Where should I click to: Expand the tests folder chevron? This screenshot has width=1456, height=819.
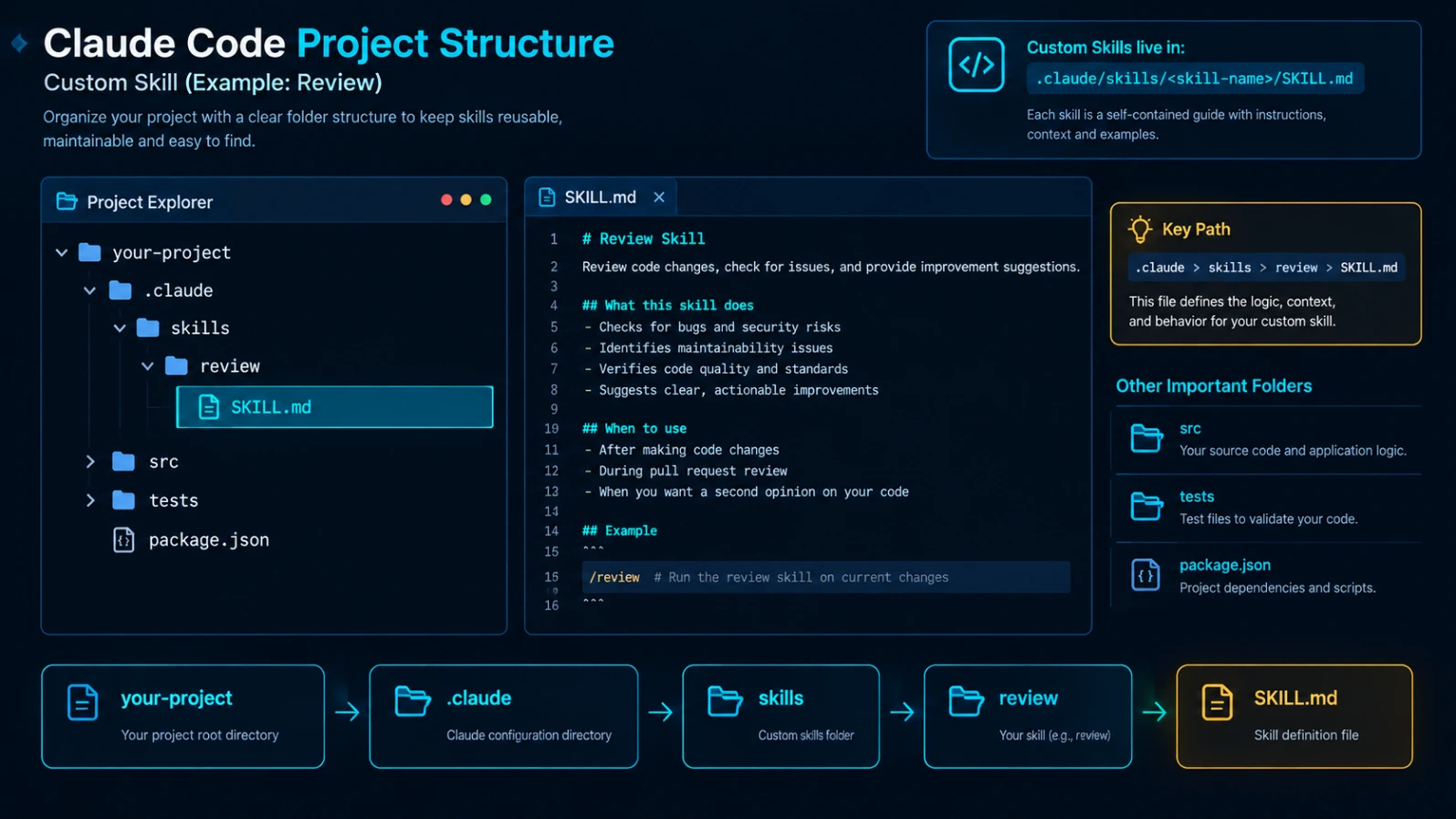point(90,500)
